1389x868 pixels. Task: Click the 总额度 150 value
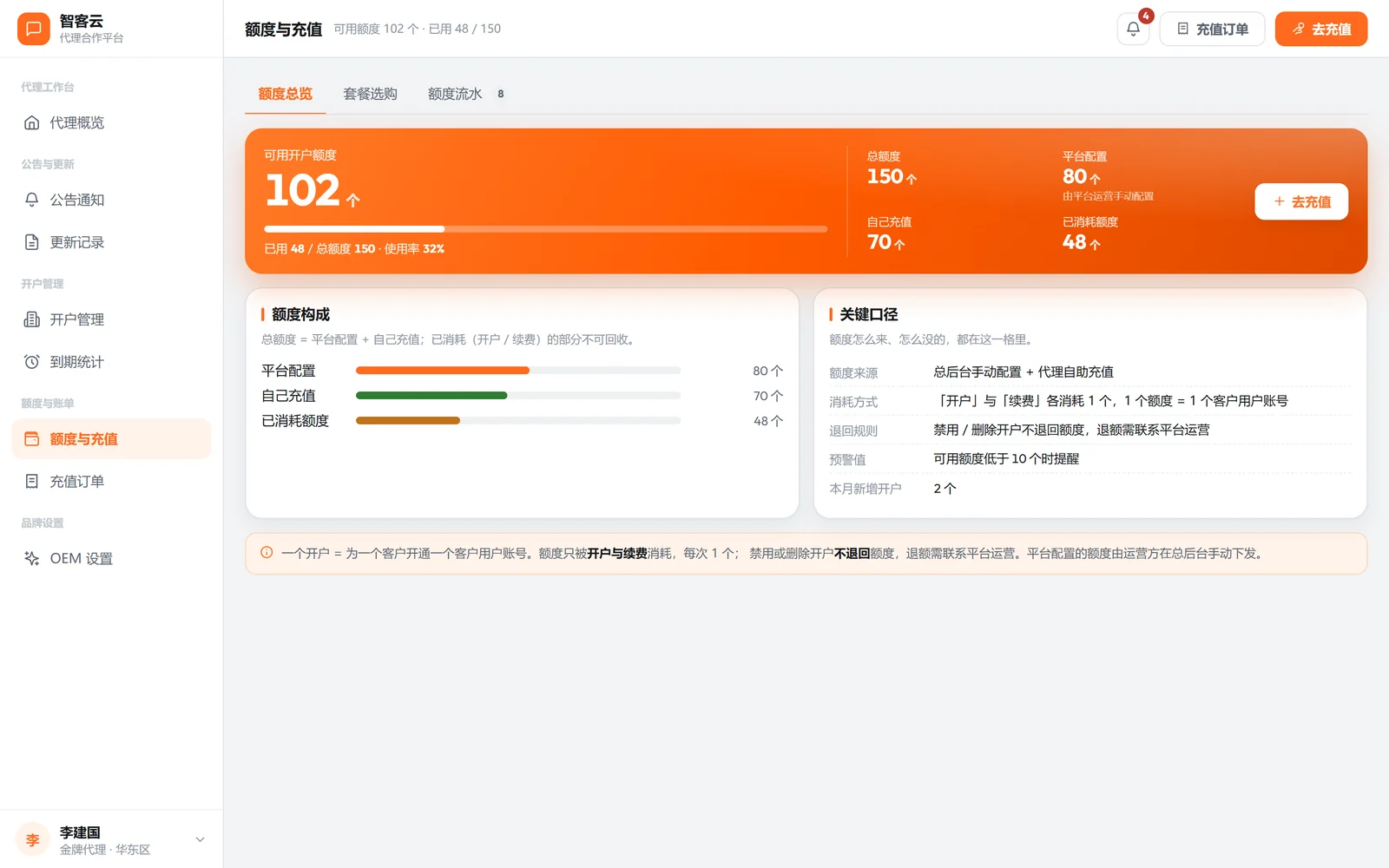click(892, 176)
